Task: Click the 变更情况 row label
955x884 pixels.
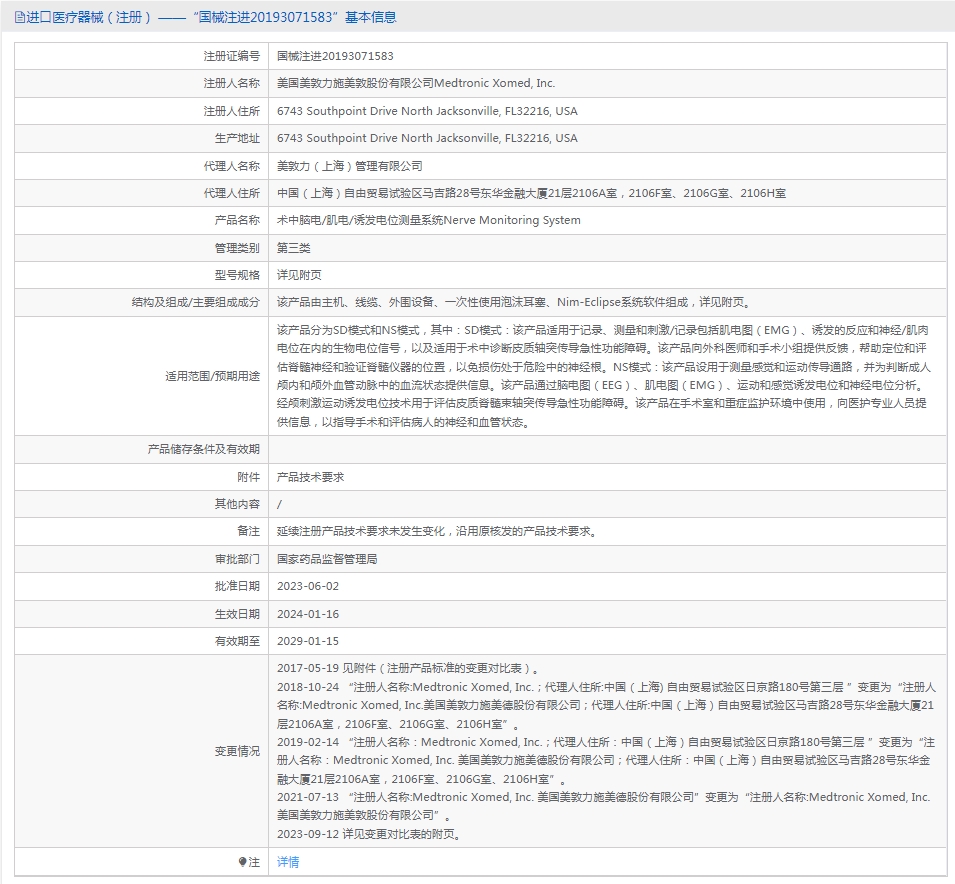Action: click(x=237, y=751)
